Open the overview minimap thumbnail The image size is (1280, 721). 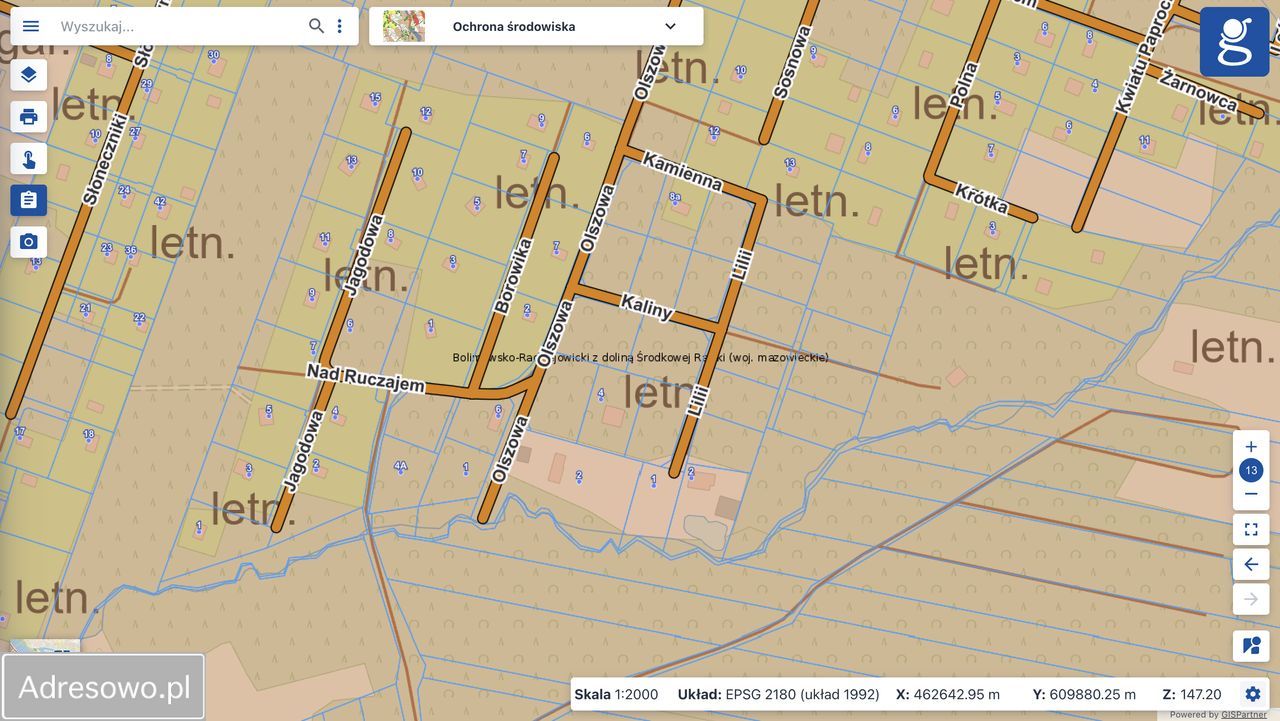(x=45, y=646)
